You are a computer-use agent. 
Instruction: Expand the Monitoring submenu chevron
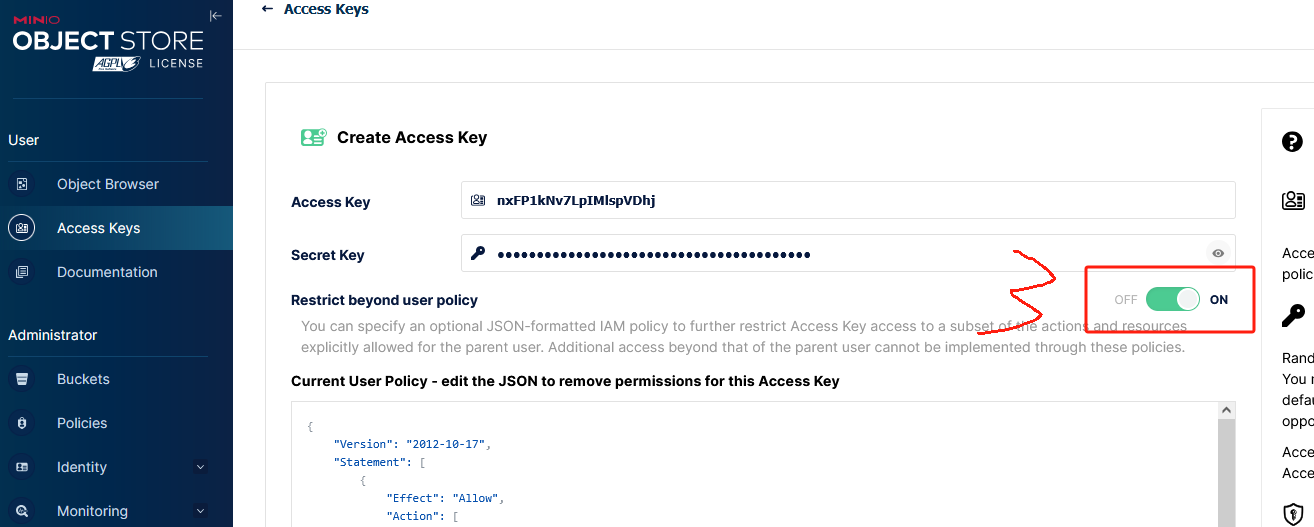coord(200,511)
